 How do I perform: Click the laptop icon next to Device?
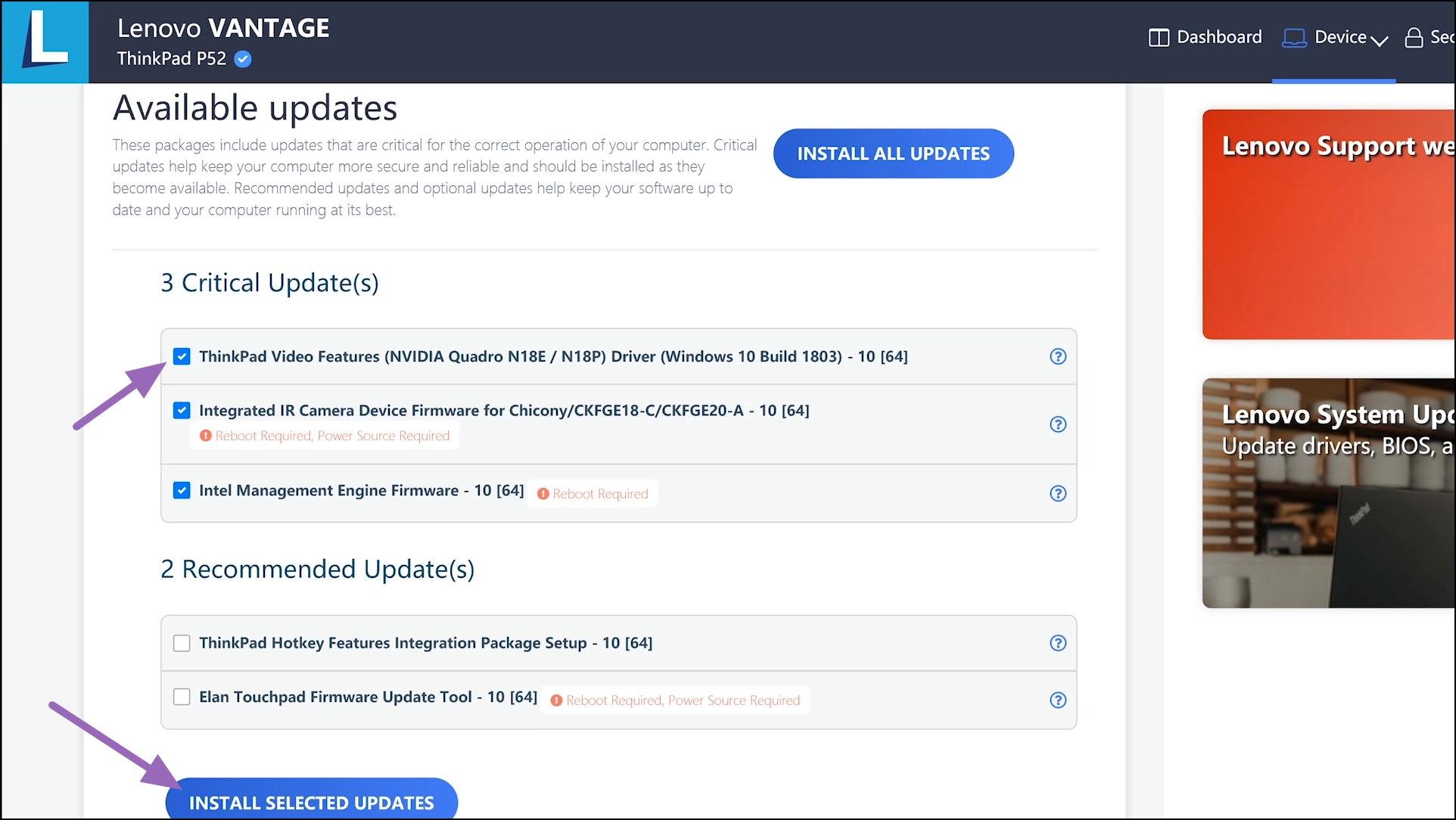[1295, 36]
